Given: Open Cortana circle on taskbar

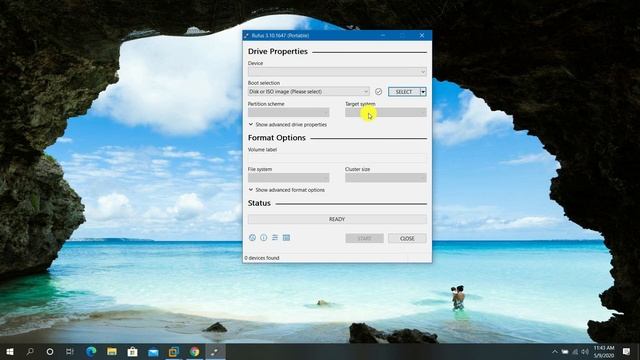Looking at the screenshot, I should (x=50, y=351).
